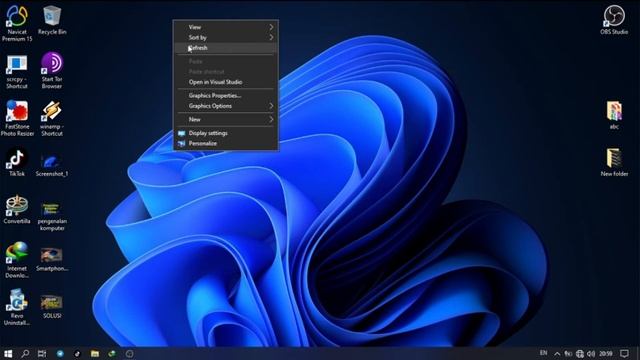Select the winamp Shortcut icon
Viewport: 640px width, 360px height.
52,118
